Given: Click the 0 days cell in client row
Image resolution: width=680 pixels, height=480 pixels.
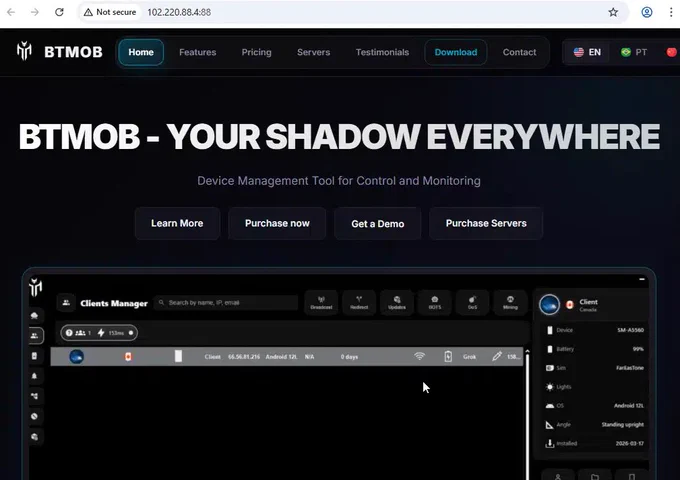Looking at the screenshot, I should point(349,356).
